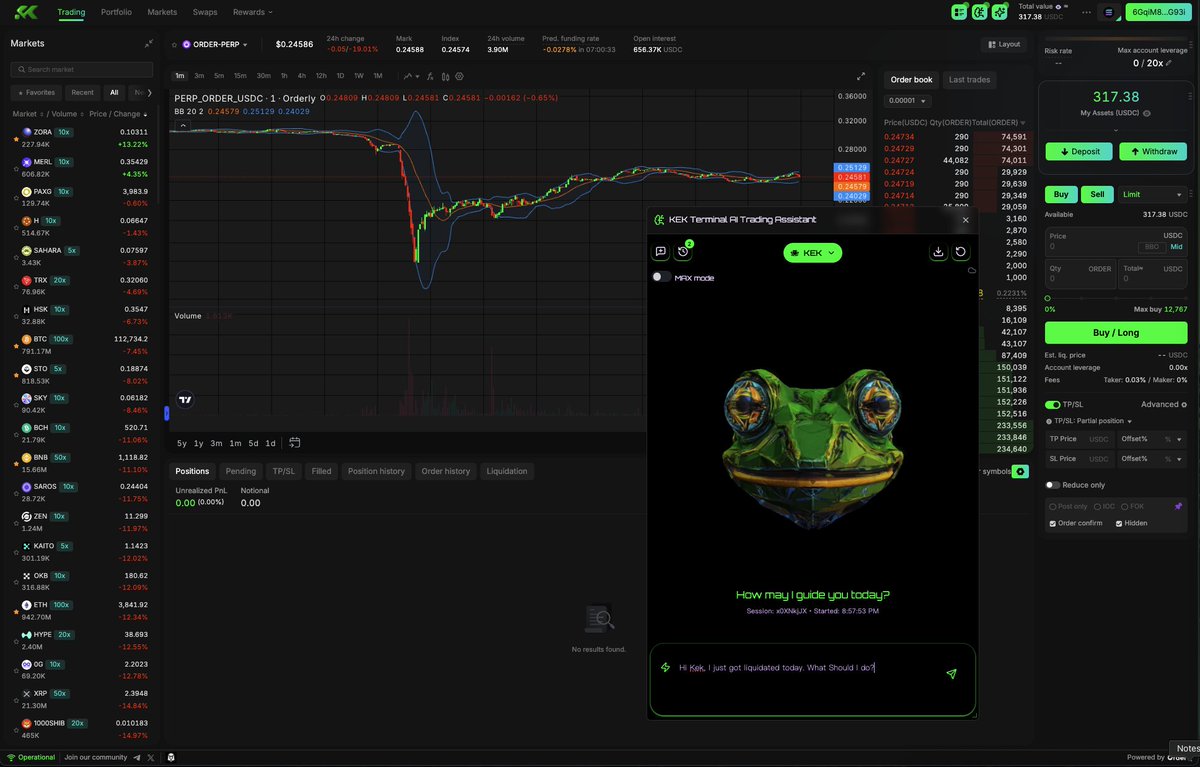Open order book precision 0.00001 dropdown

(x=908, y=101)
